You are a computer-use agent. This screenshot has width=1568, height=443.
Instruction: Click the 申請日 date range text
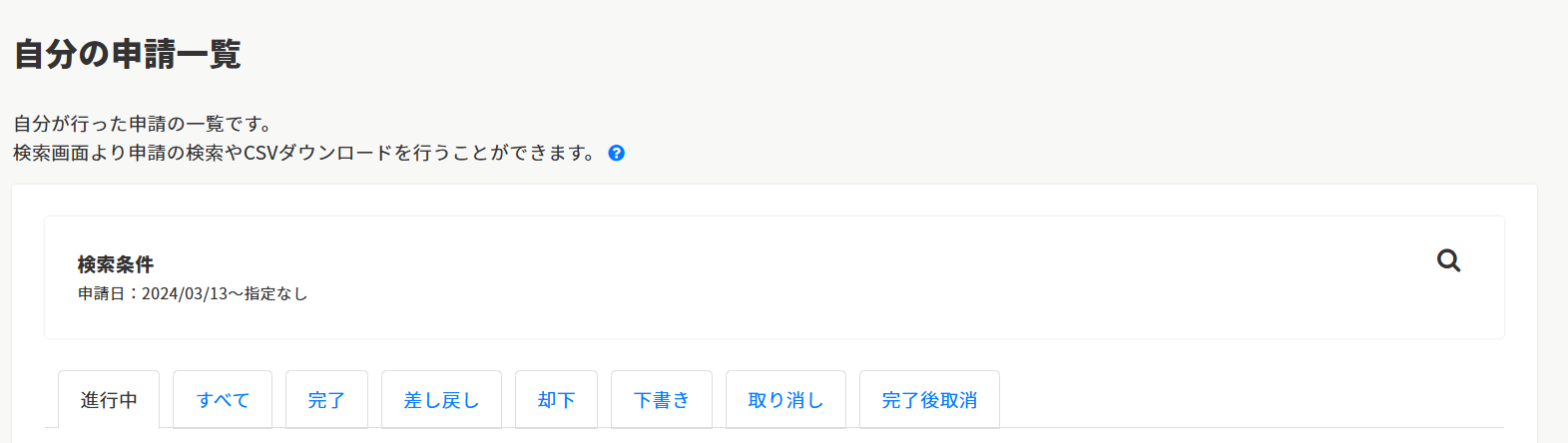click(x=193, y=294)
